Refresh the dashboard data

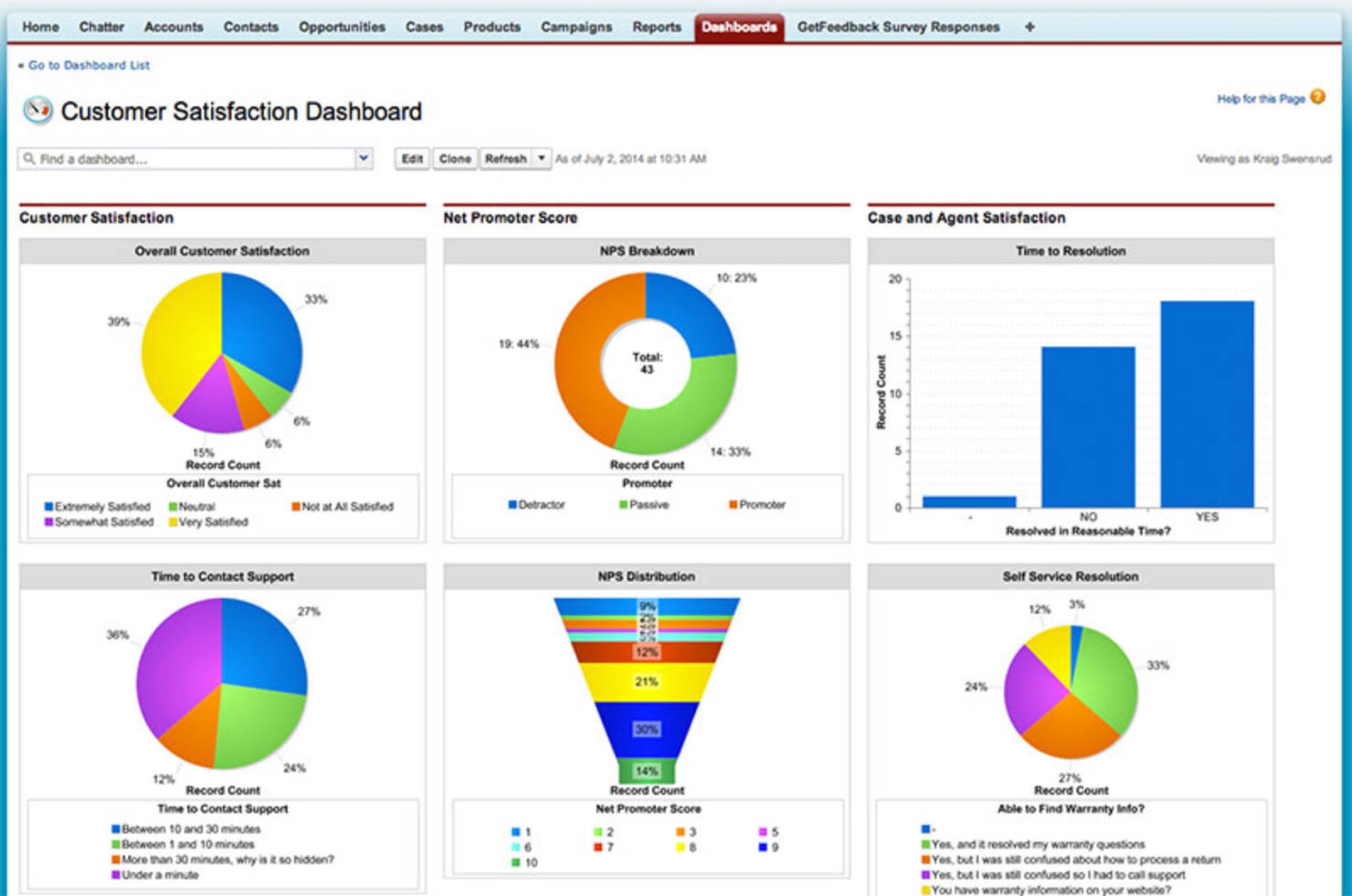506,158
